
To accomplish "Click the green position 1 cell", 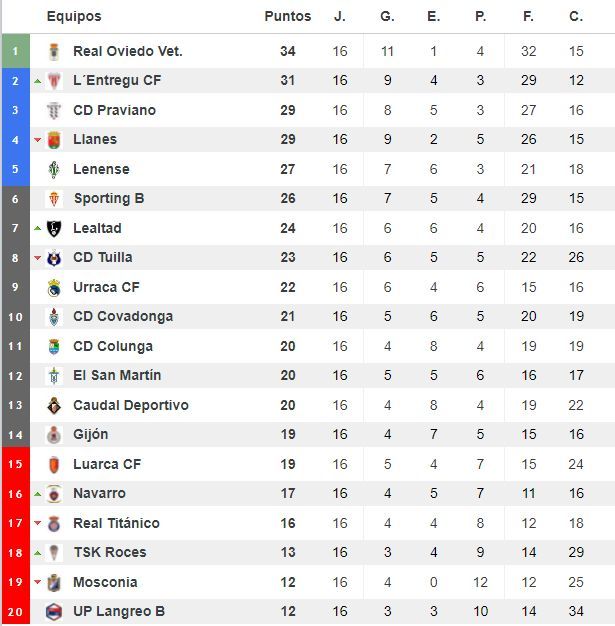I will [16, 51].
